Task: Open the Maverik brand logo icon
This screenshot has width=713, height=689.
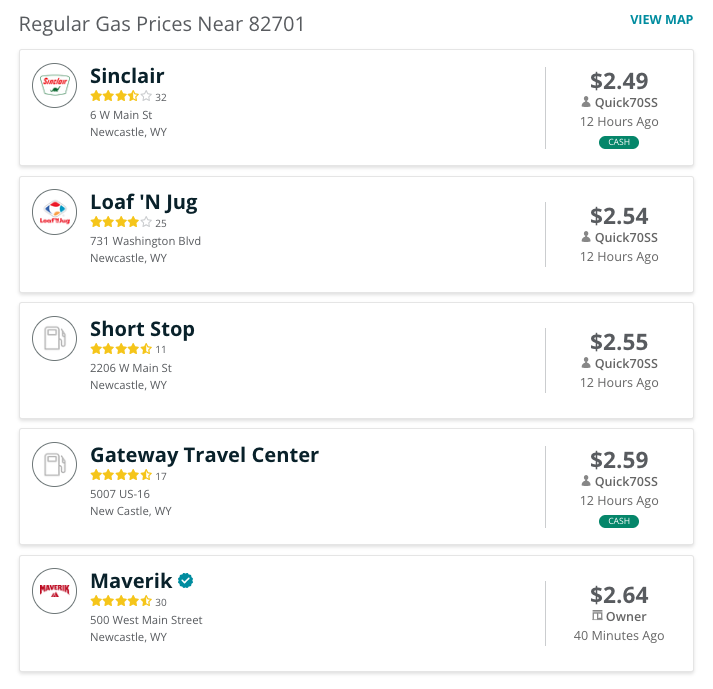Action: pos(55,591)
